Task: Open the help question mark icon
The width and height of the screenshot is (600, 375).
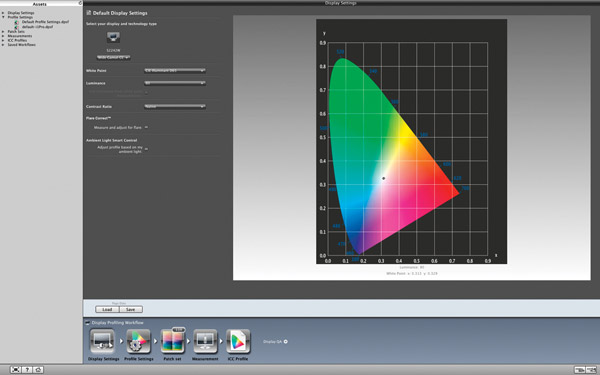Action: (27, 369)
